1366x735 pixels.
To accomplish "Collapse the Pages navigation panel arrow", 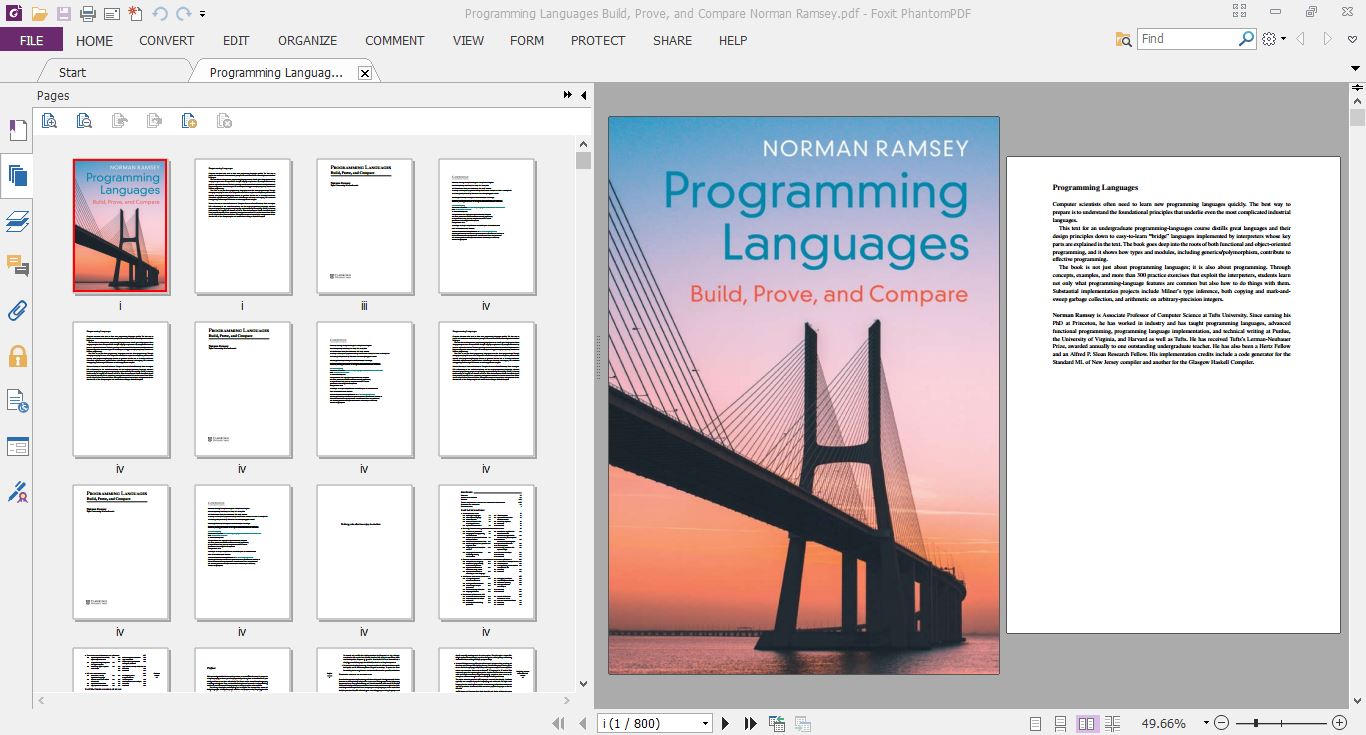I will [x=584, y=95].
